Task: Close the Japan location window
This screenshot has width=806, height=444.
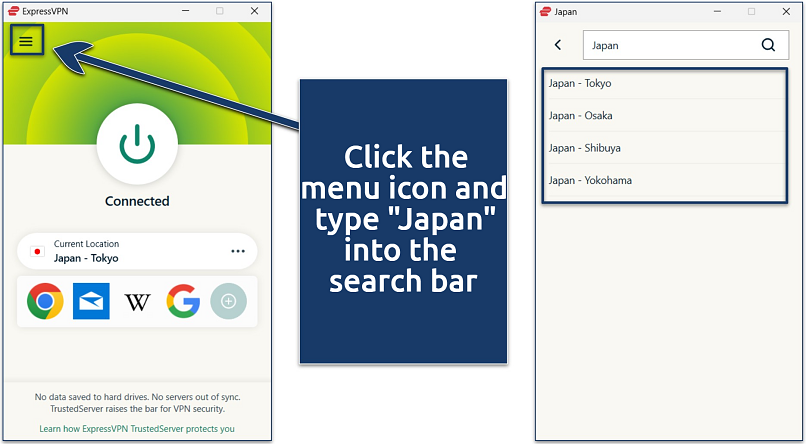Action: click(x=786, y=11)
